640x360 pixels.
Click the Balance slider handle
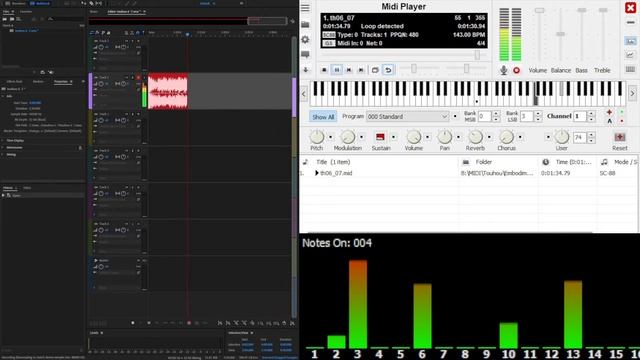pyautogui.click(x=561, y=34)
